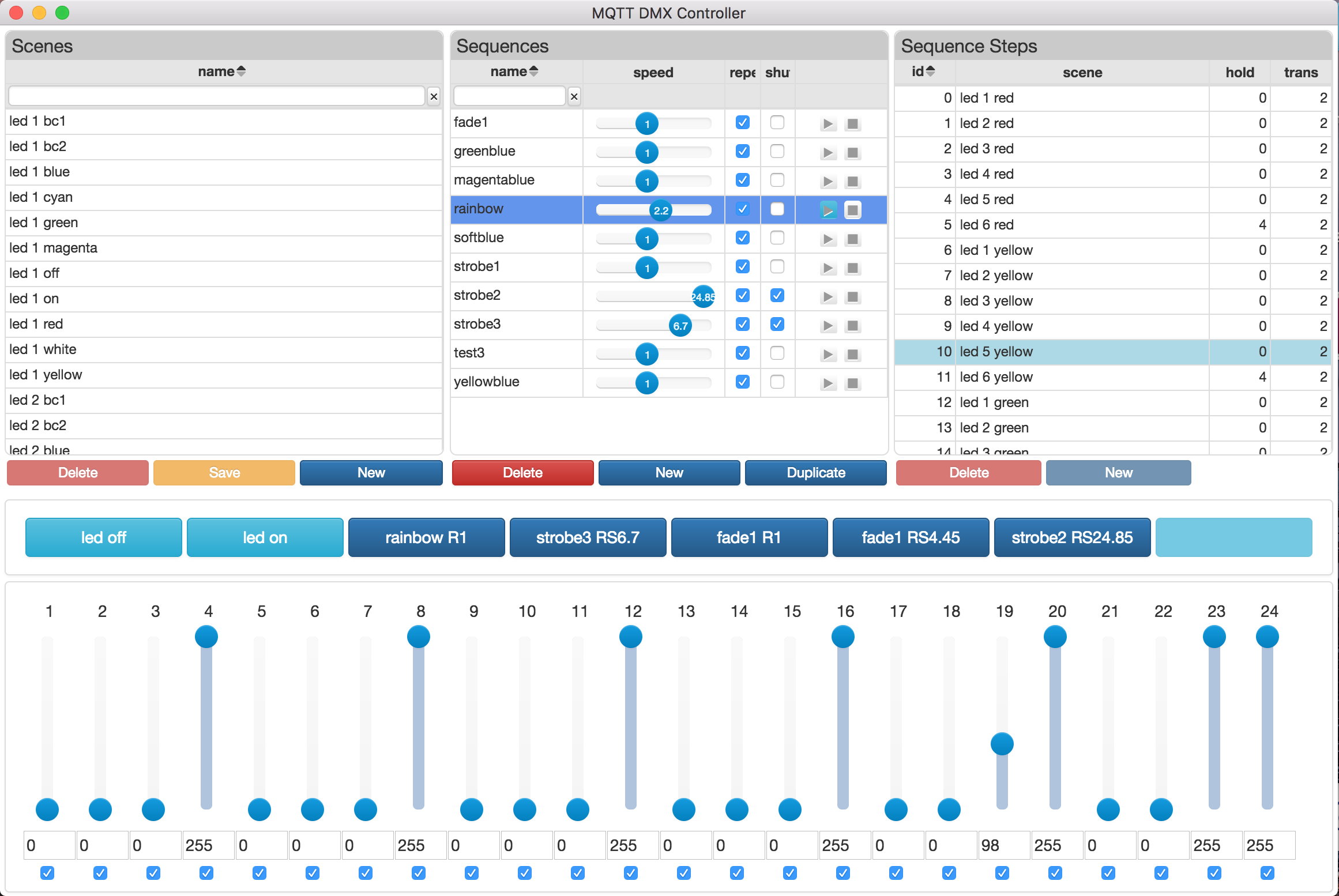
Task: Click stop icon for strobe3 sequence
Action: (852, 326)
